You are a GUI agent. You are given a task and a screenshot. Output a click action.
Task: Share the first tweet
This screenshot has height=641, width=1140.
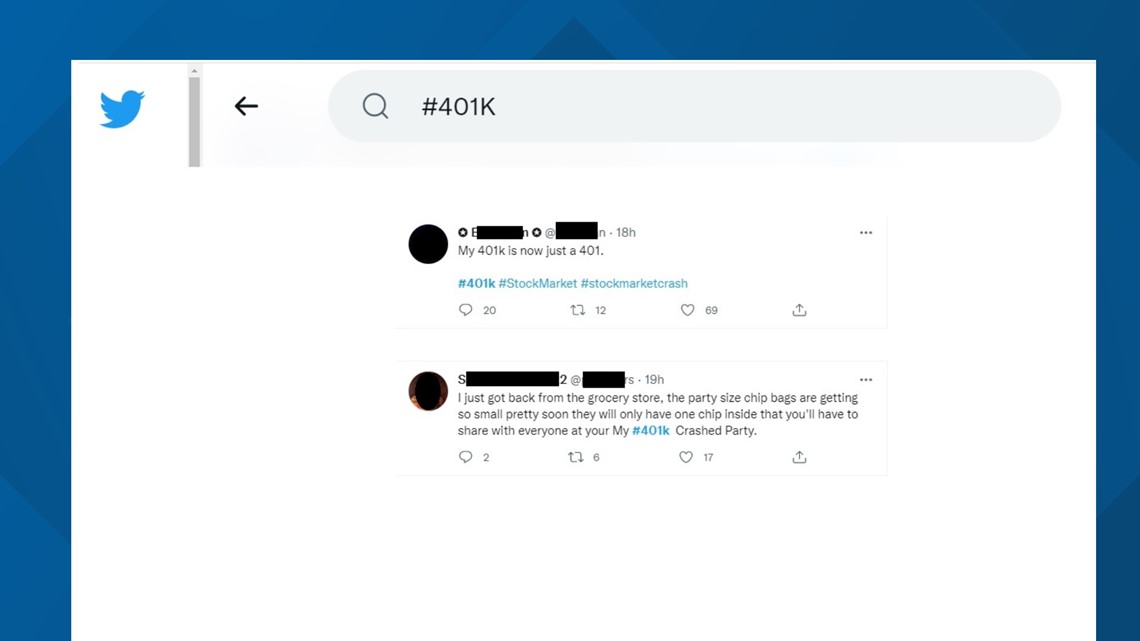click(x=799, y=310)
